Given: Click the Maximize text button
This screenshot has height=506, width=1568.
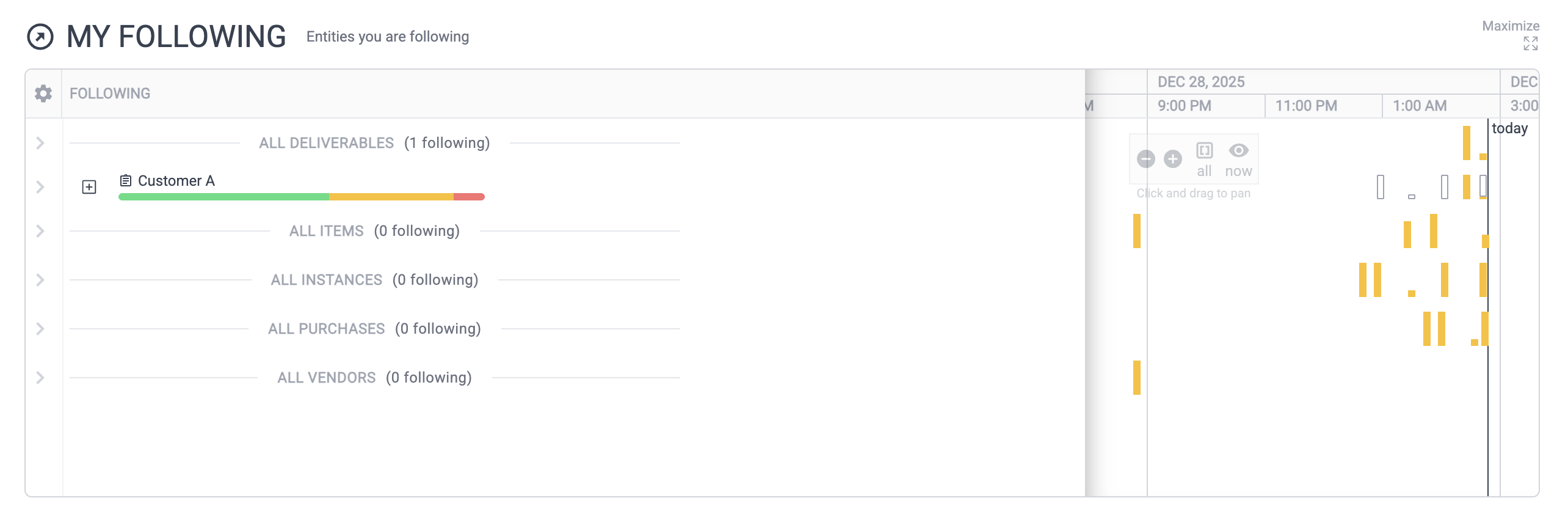Looking at the screenshot, I should click(1511, 26).
